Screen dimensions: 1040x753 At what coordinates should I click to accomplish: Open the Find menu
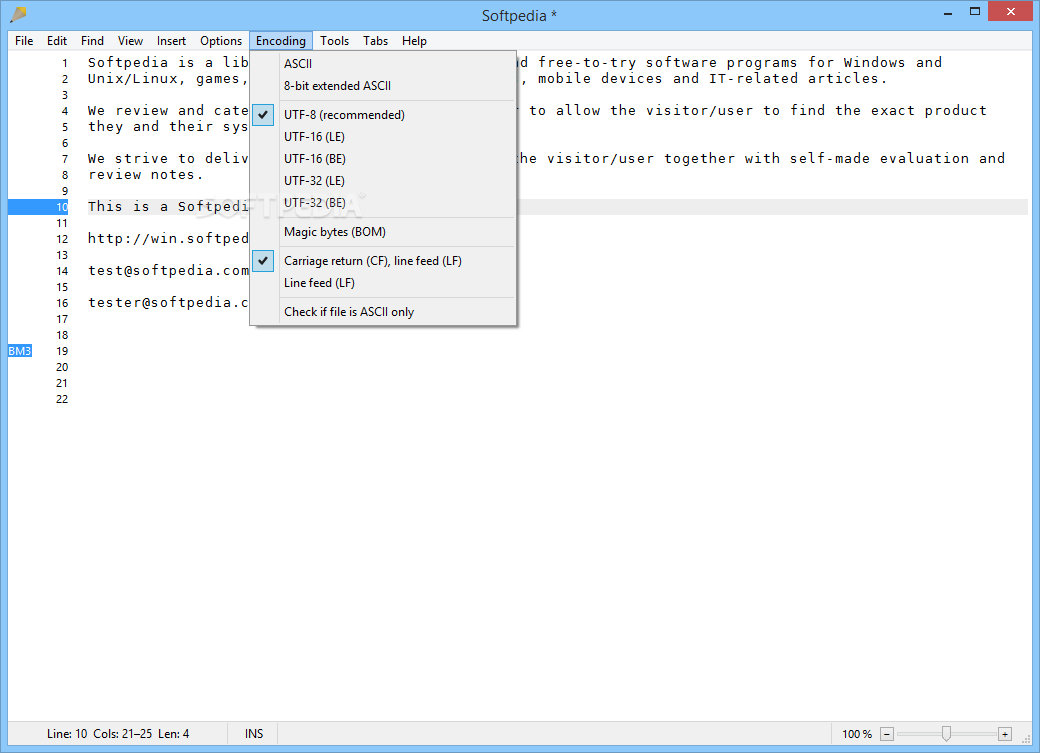coord(92,41)
